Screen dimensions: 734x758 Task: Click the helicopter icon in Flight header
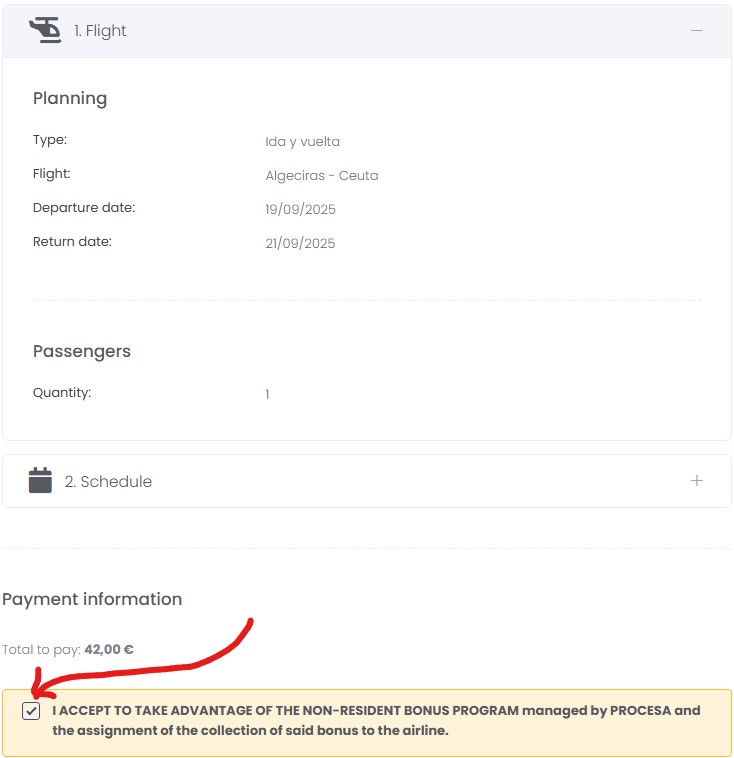[x=45, y=30]
